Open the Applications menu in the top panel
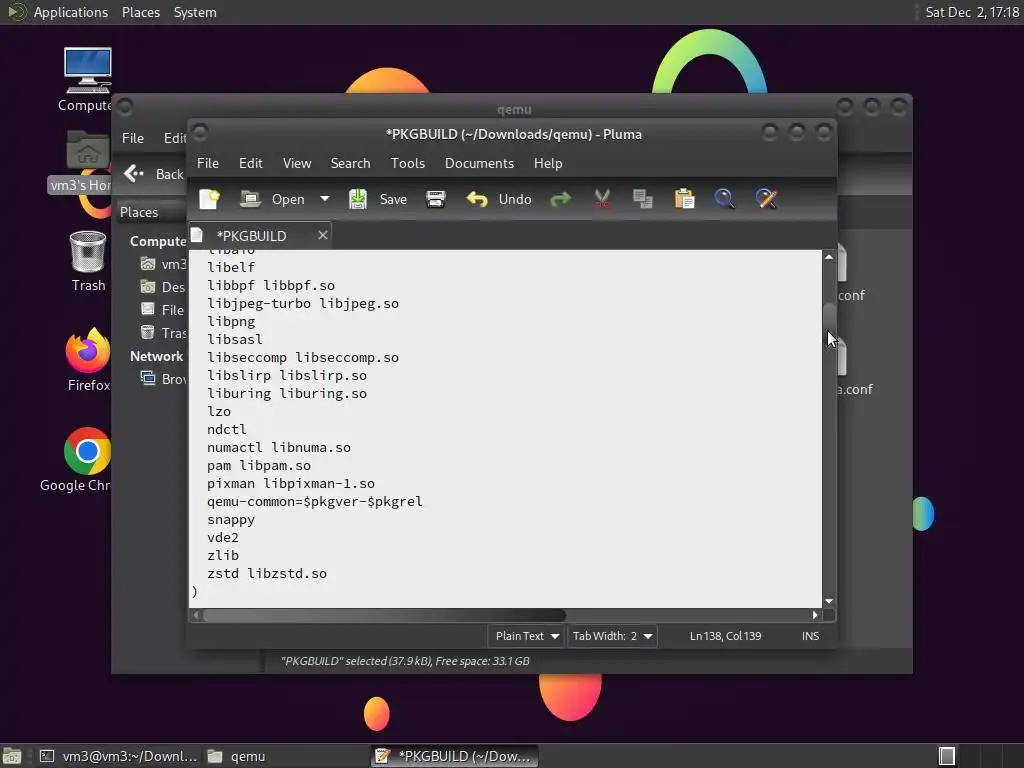The height and width of the screenshot is (768, 1024). point(71,12)
